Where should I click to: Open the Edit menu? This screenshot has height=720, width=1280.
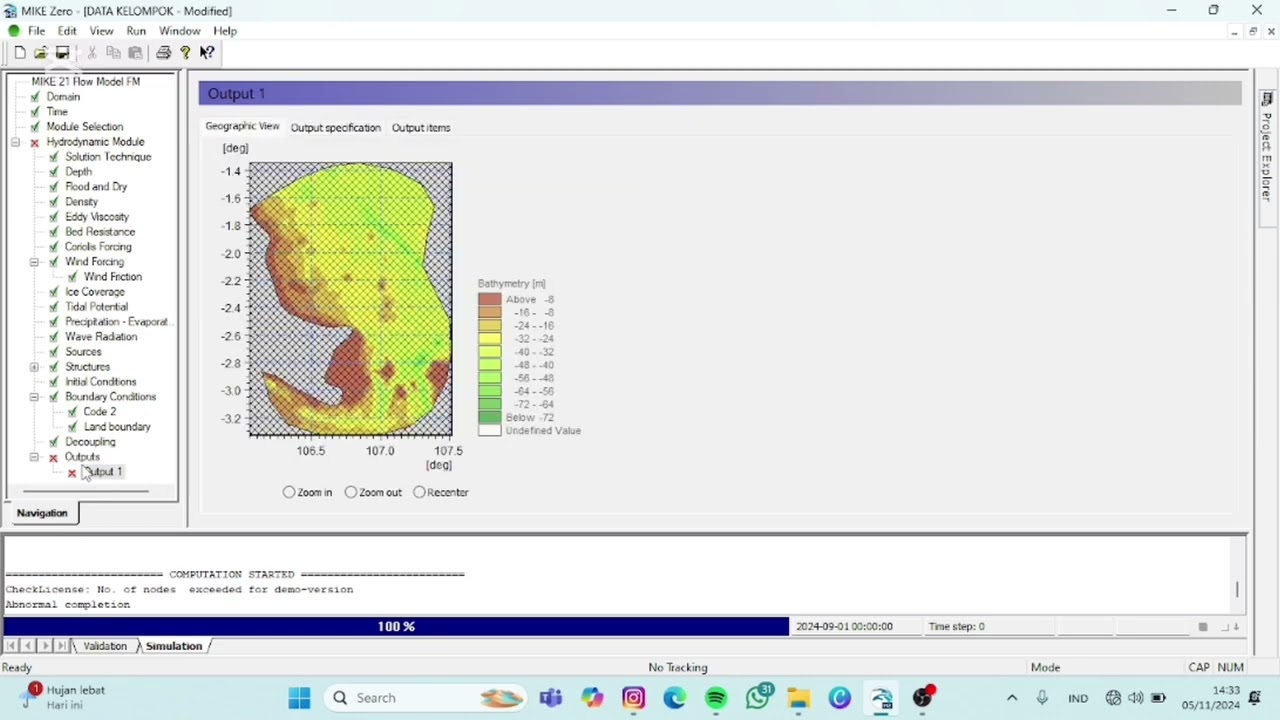tap(67, 31)
